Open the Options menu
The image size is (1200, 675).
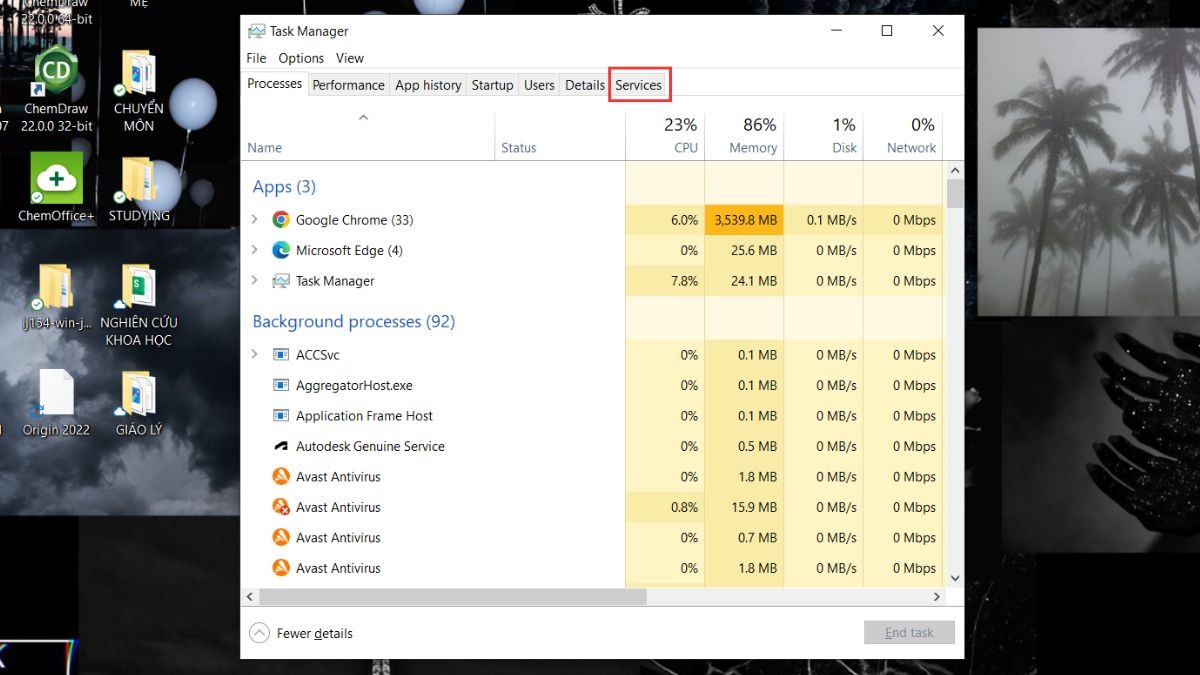(301, 58)
